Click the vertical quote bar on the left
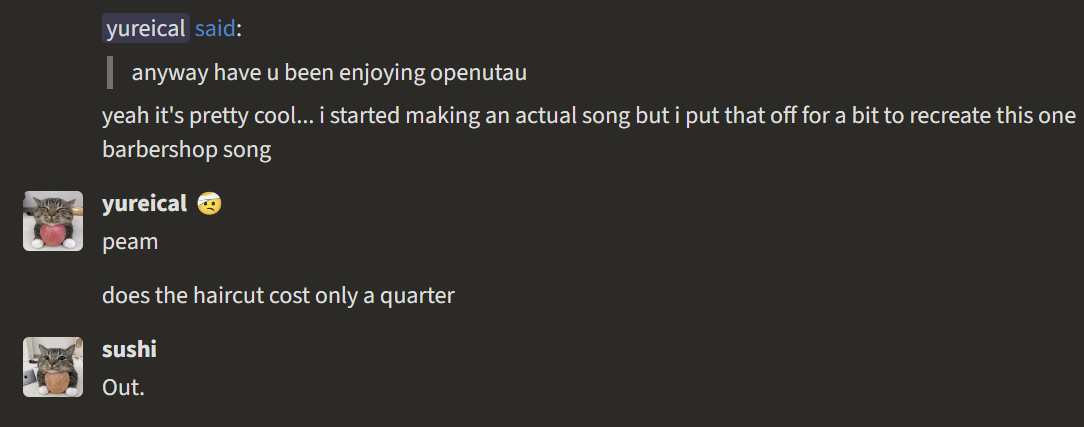Viewport: 1084px width, 427px height. pyautogui.click(x=110, y=73)
